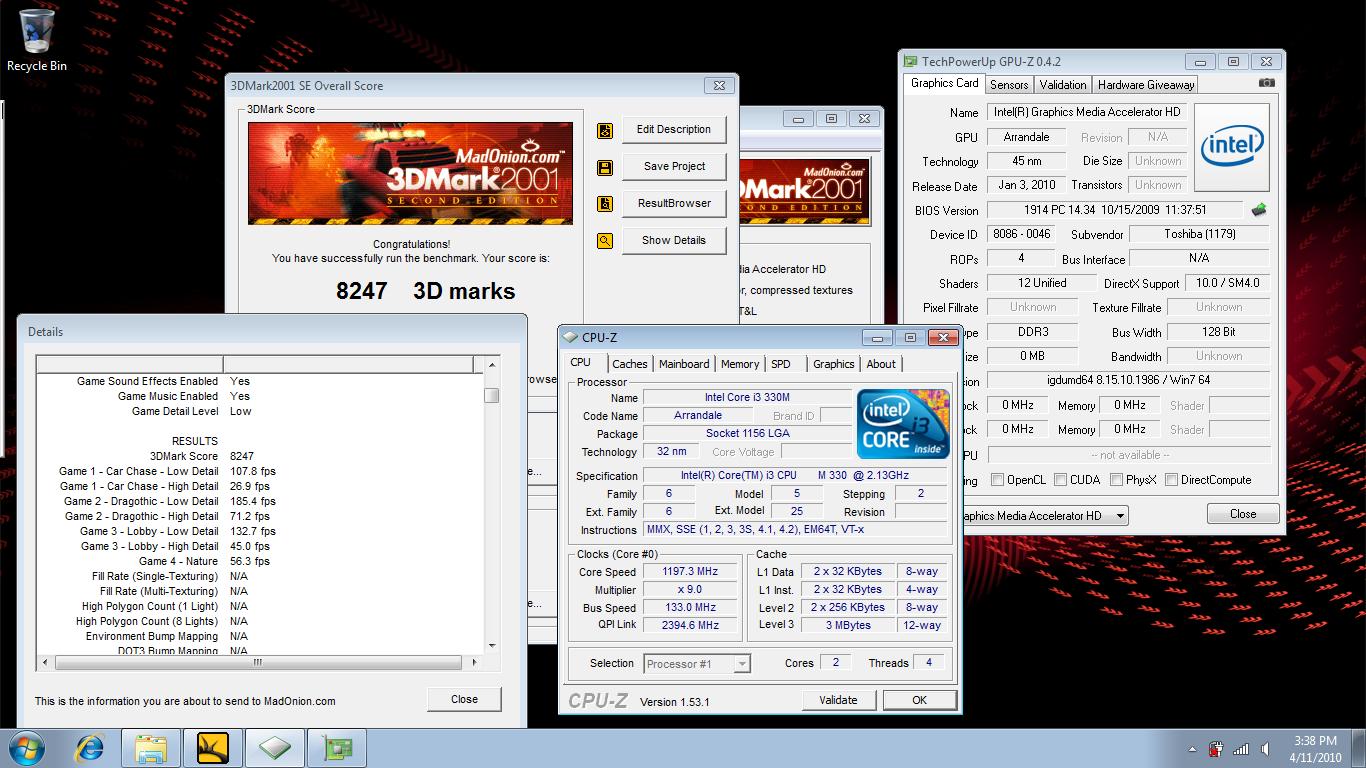Switch to the Mainboard tab in CPU-Z
Screen dimensions: 1366x768
684,364
